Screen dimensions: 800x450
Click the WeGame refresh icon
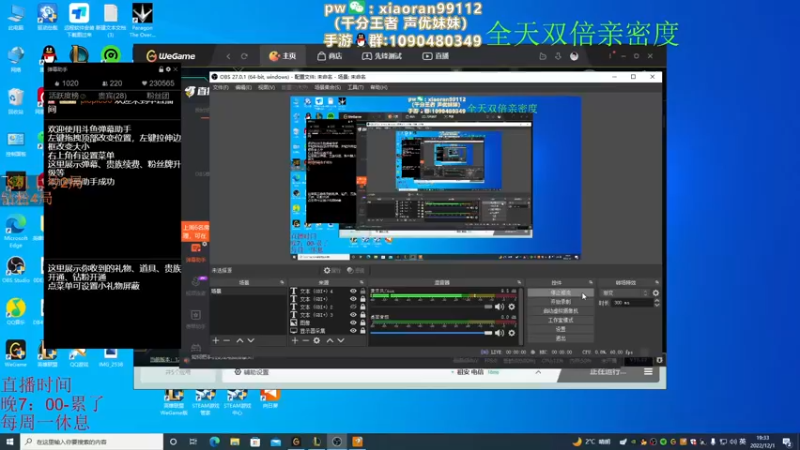pos(244,56)
